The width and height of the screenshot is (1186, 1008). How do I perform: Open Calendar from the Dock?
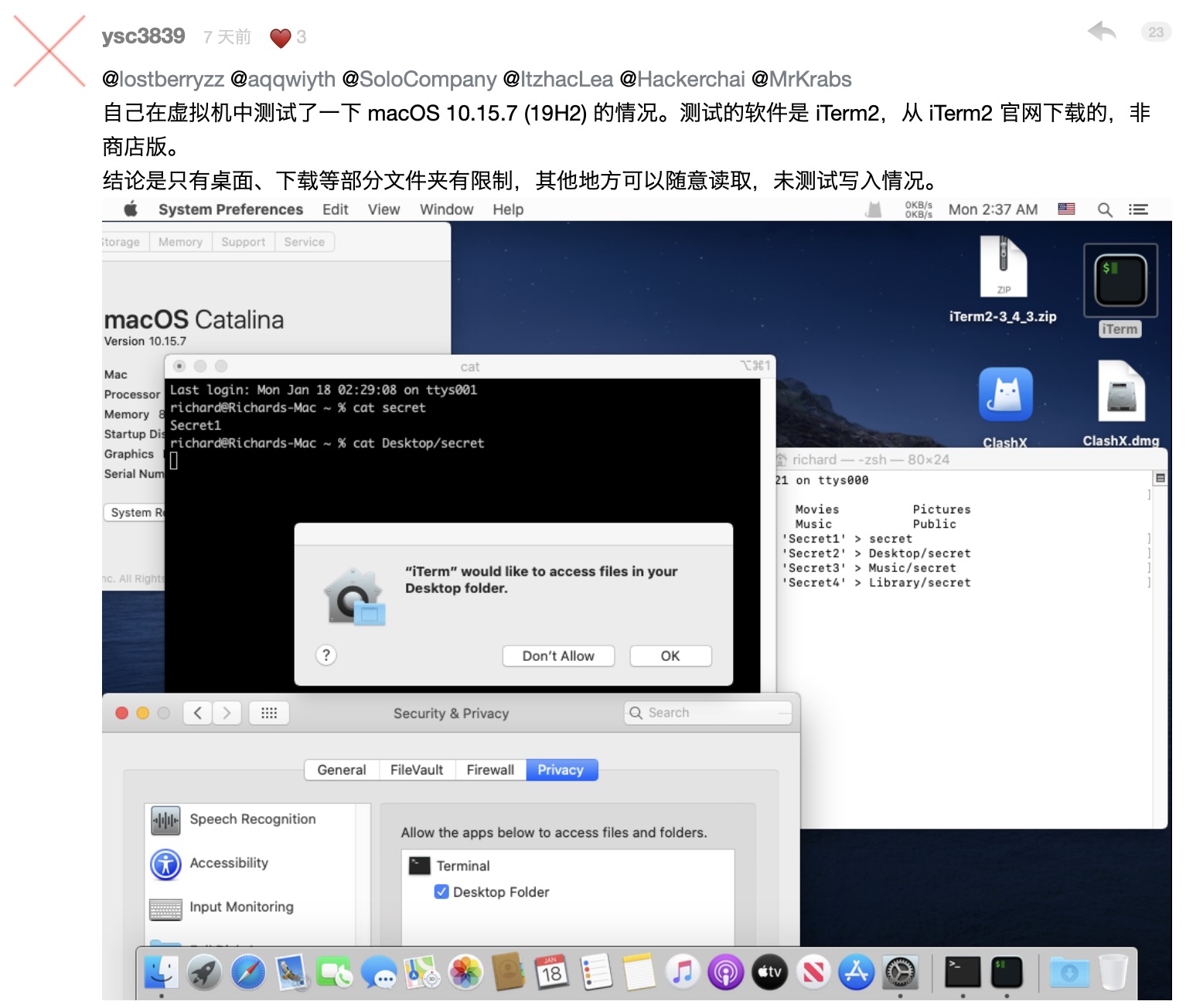click(552, 972)
